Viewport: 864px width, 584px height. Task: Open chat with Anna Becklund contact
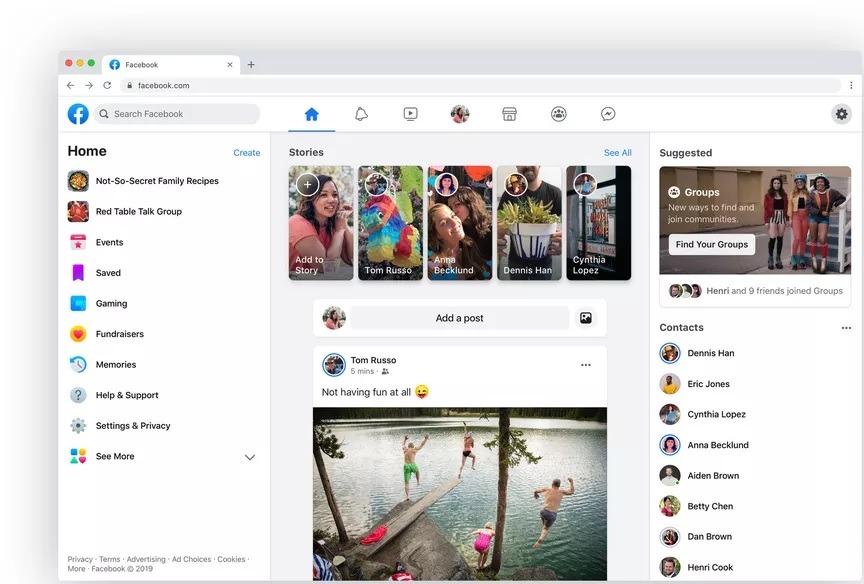point(705,445)
